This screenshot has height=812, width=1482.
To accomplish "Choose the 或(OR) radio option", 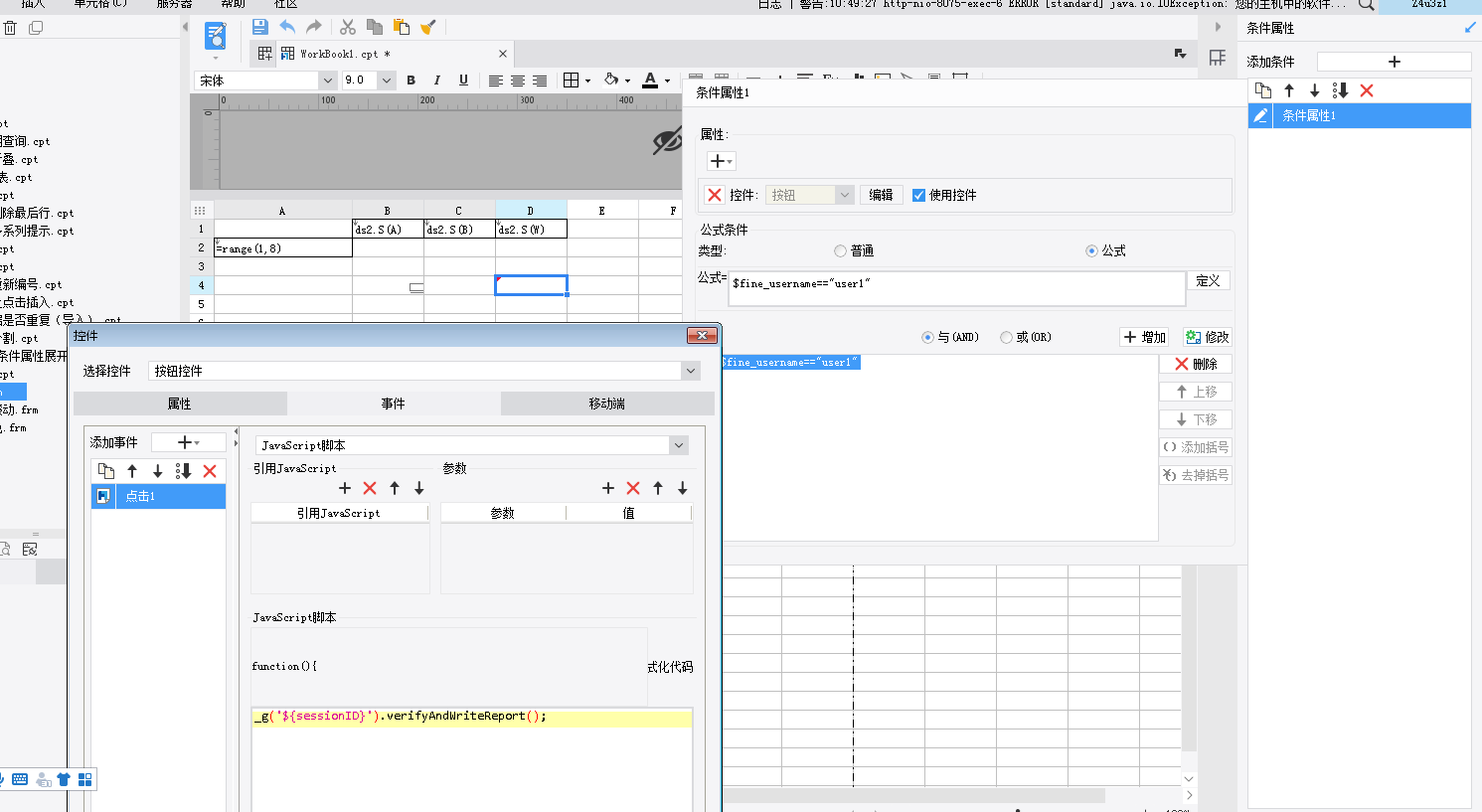I will [x=1006, y=337].
